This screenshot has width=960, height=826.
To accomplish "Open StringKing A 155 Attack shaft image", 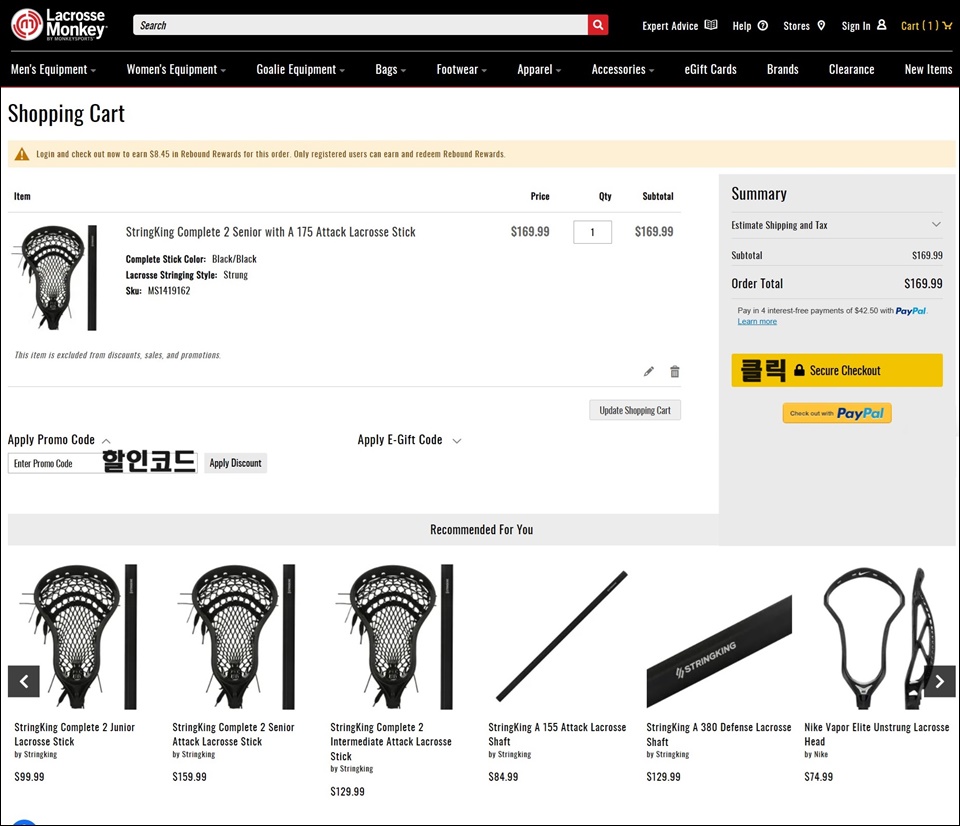I will tap(561, 637).
